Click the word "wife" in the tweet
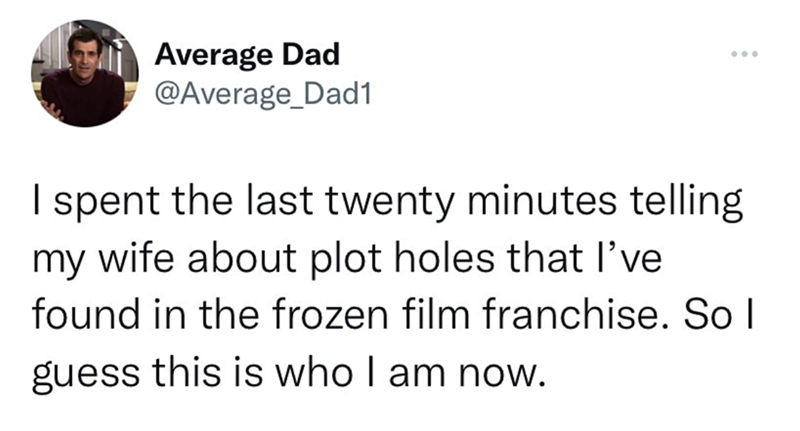 coord(134,263)
